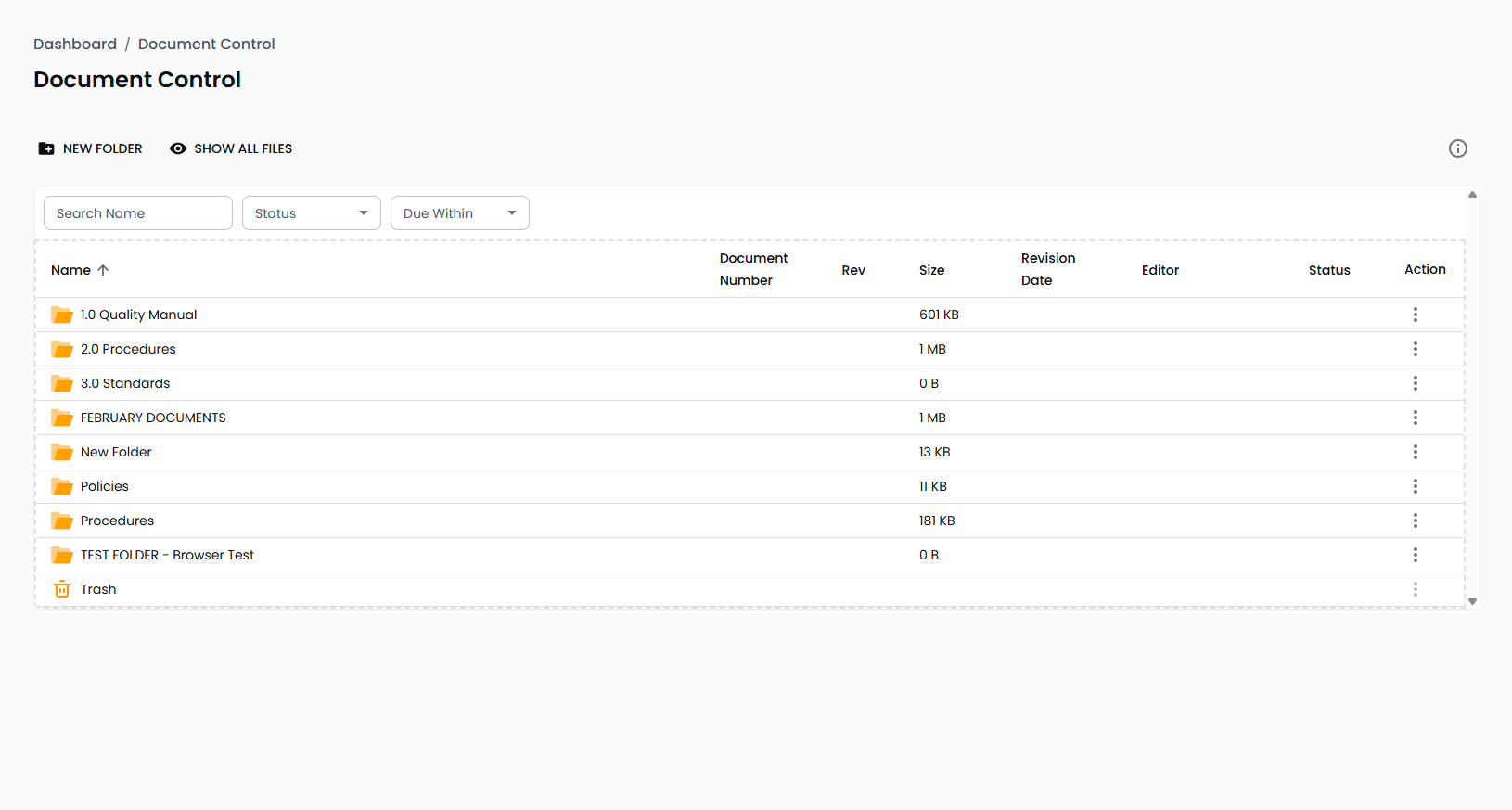Open the Due Within dropdown

[x=459, y=213]
